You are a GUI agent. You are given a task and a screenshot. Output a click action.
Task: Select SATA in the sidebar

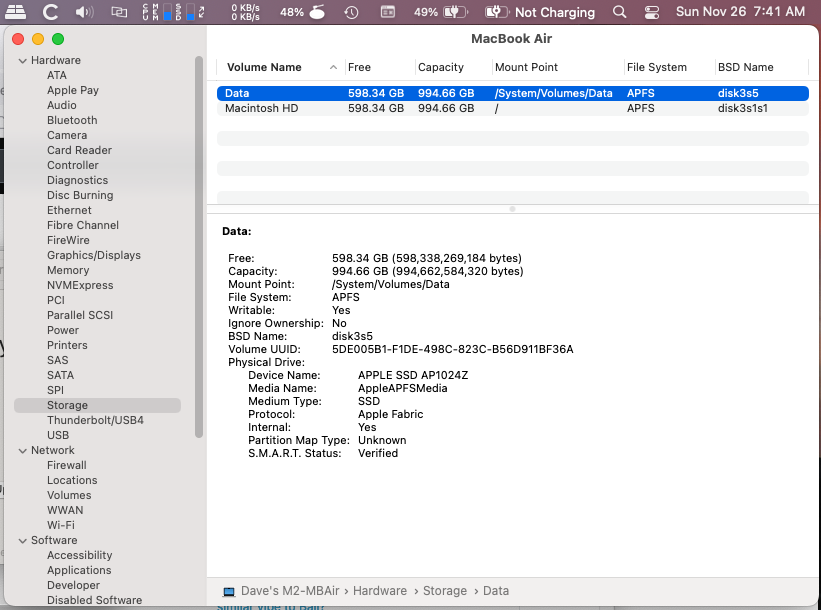point(60,375)
